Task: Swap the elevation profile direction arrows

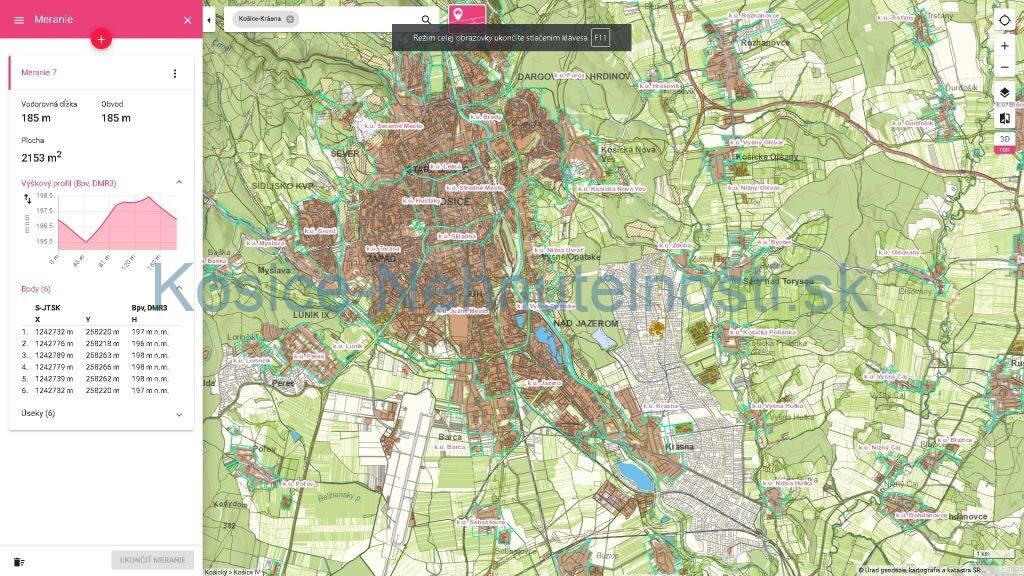Action: (x=27, y=199)
